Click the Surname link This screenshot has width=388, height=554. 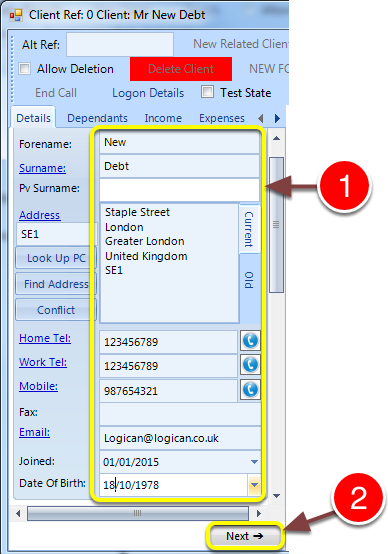click(x=42, y=168)
